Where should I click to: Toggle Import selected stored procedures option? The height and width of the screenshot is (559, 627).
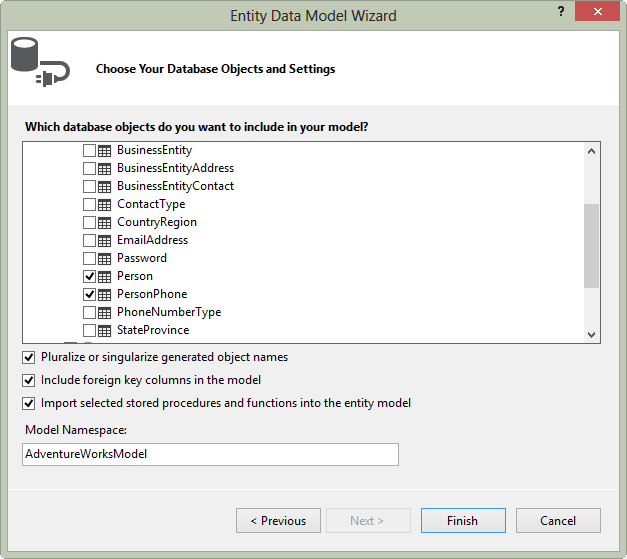(x=28, y=403)
